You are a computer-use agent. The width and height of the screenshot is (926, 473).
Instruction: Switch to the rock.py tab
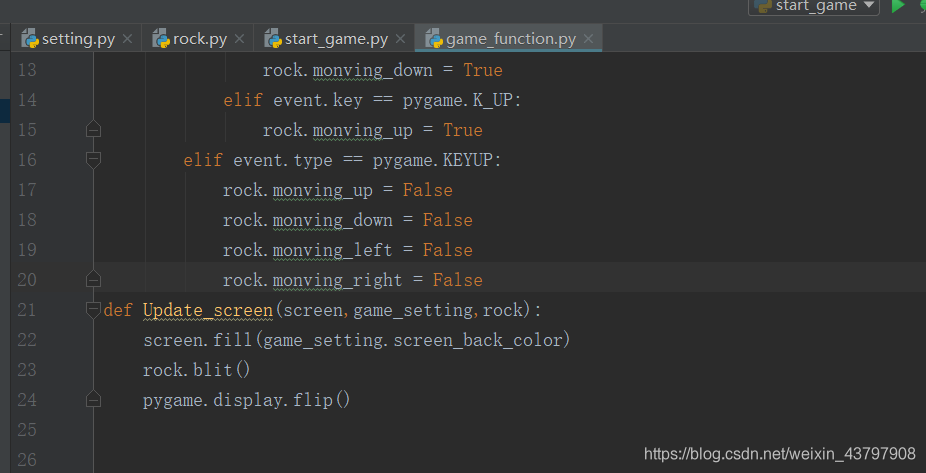pos(198,39)
